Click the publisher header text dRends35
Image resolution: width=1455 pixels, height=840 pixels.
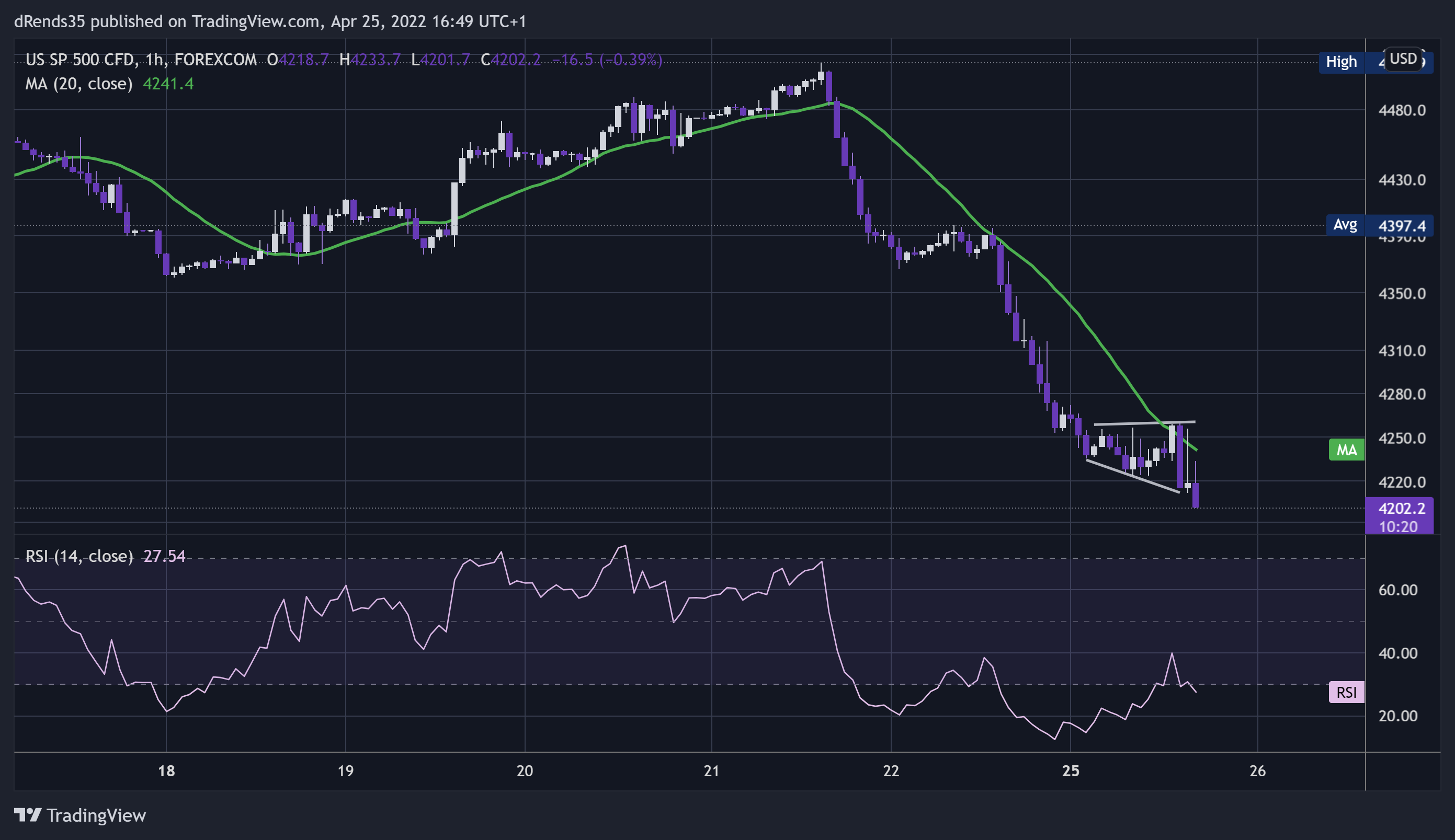[x=49, y=21]
